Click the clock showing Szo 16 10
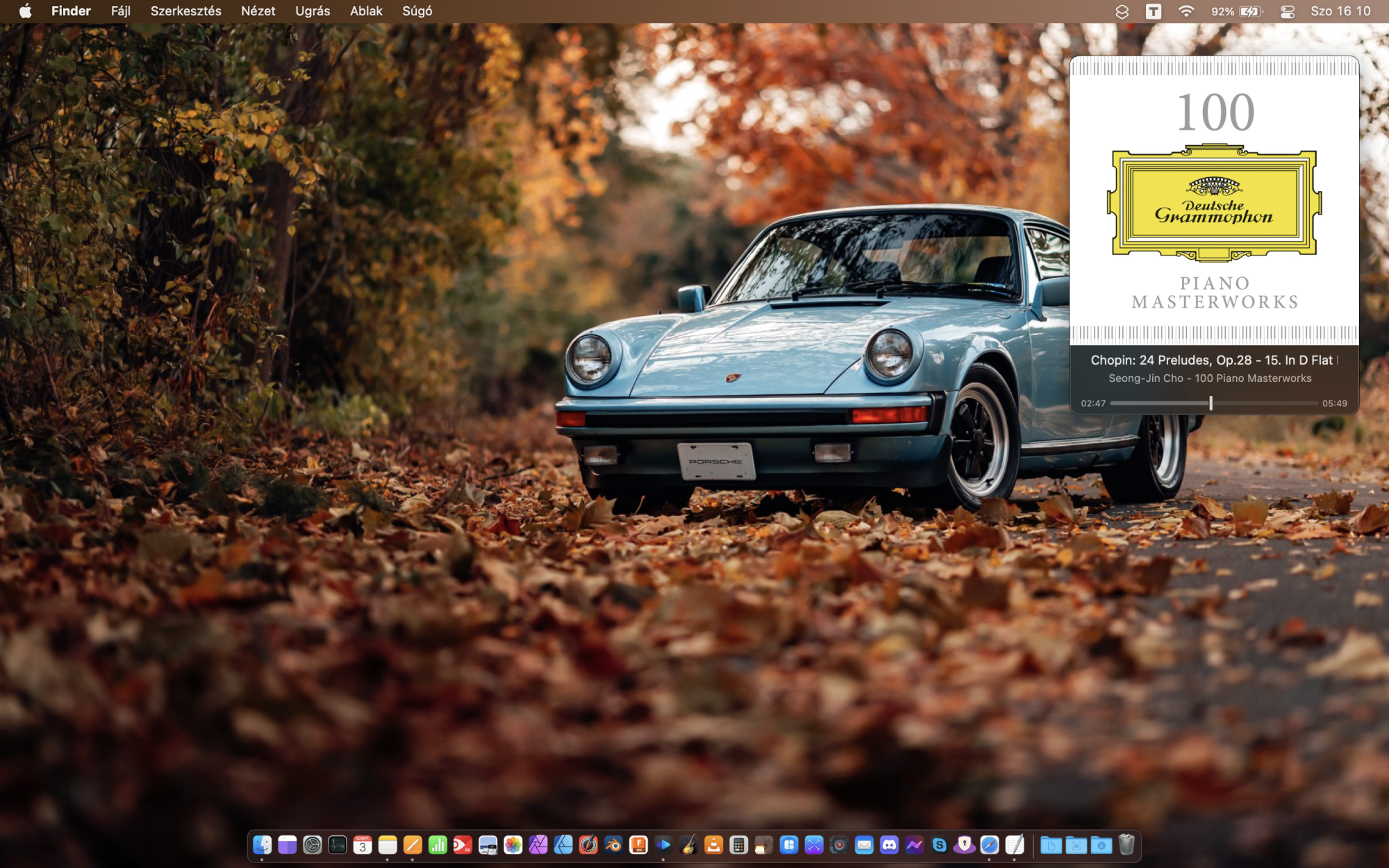Image resolution: width=1389 pixels, height=868 pixels. [1340, 11]
